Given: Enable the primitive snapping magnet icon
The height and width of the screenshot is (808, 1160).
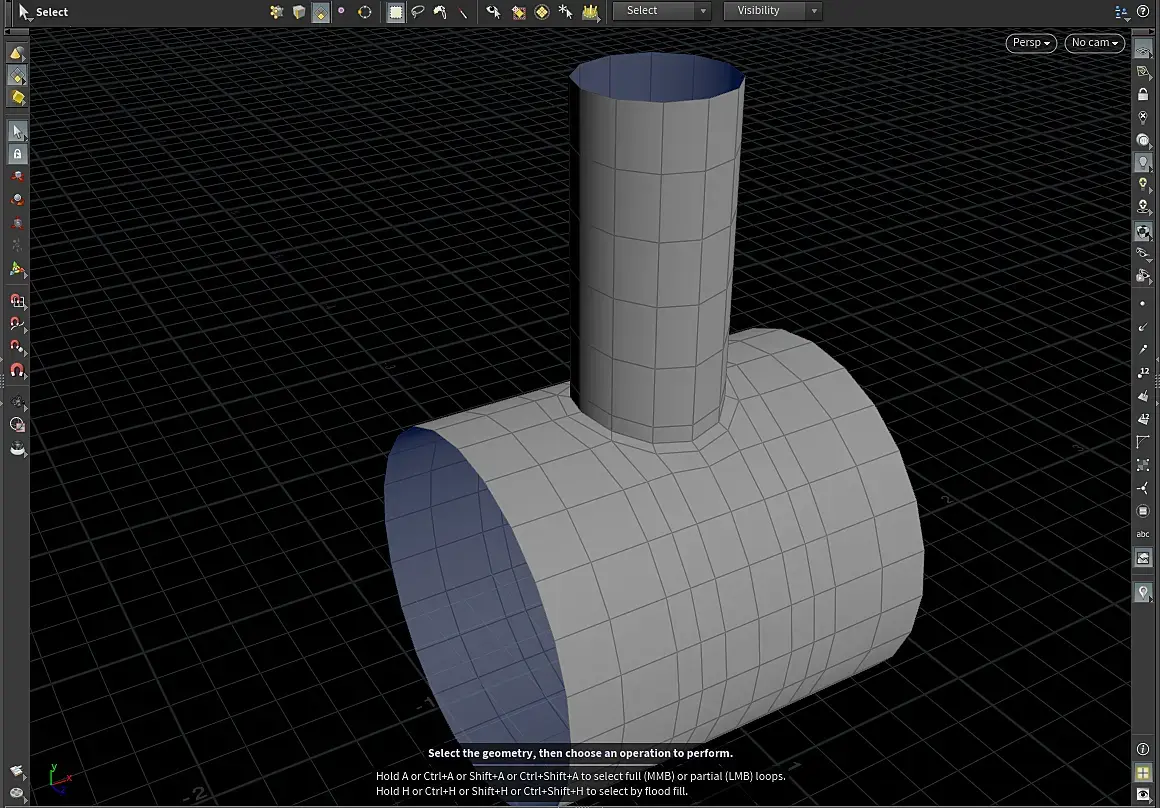Looking at the screenshot, I should click(x=17, y=324).
